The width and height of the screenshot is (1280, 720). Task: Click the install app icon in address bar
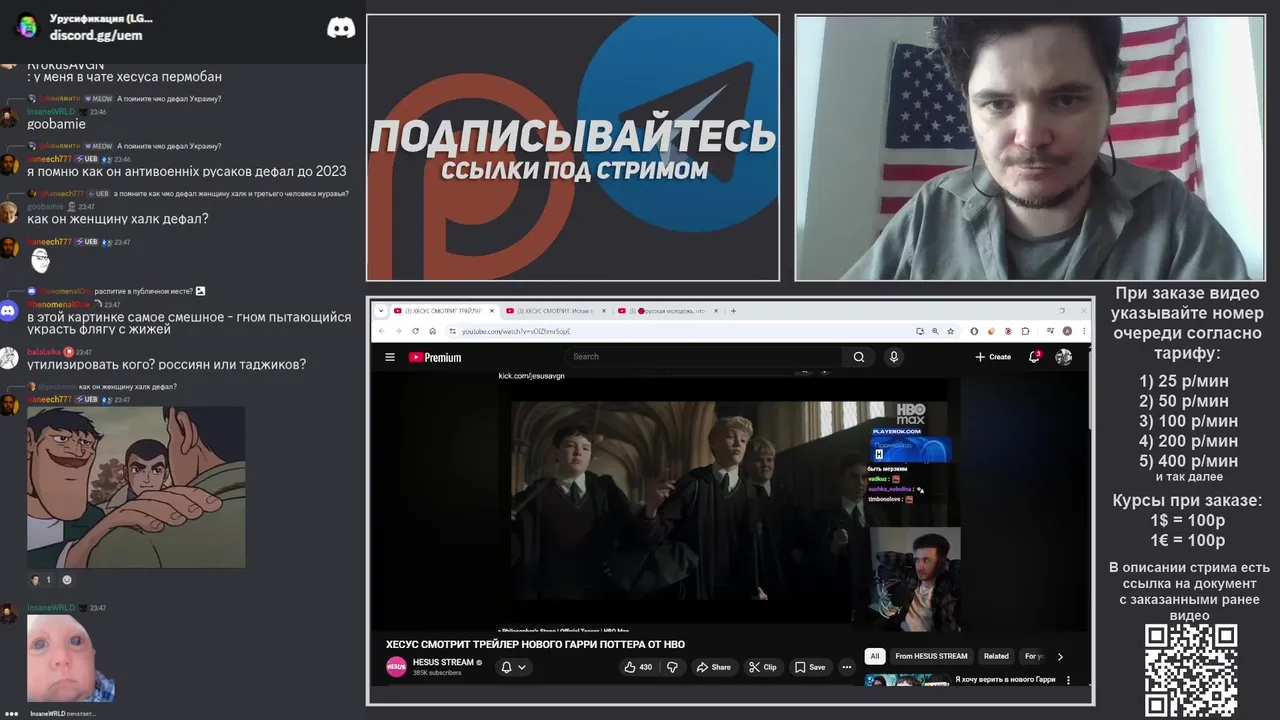(x=920, y=331)
